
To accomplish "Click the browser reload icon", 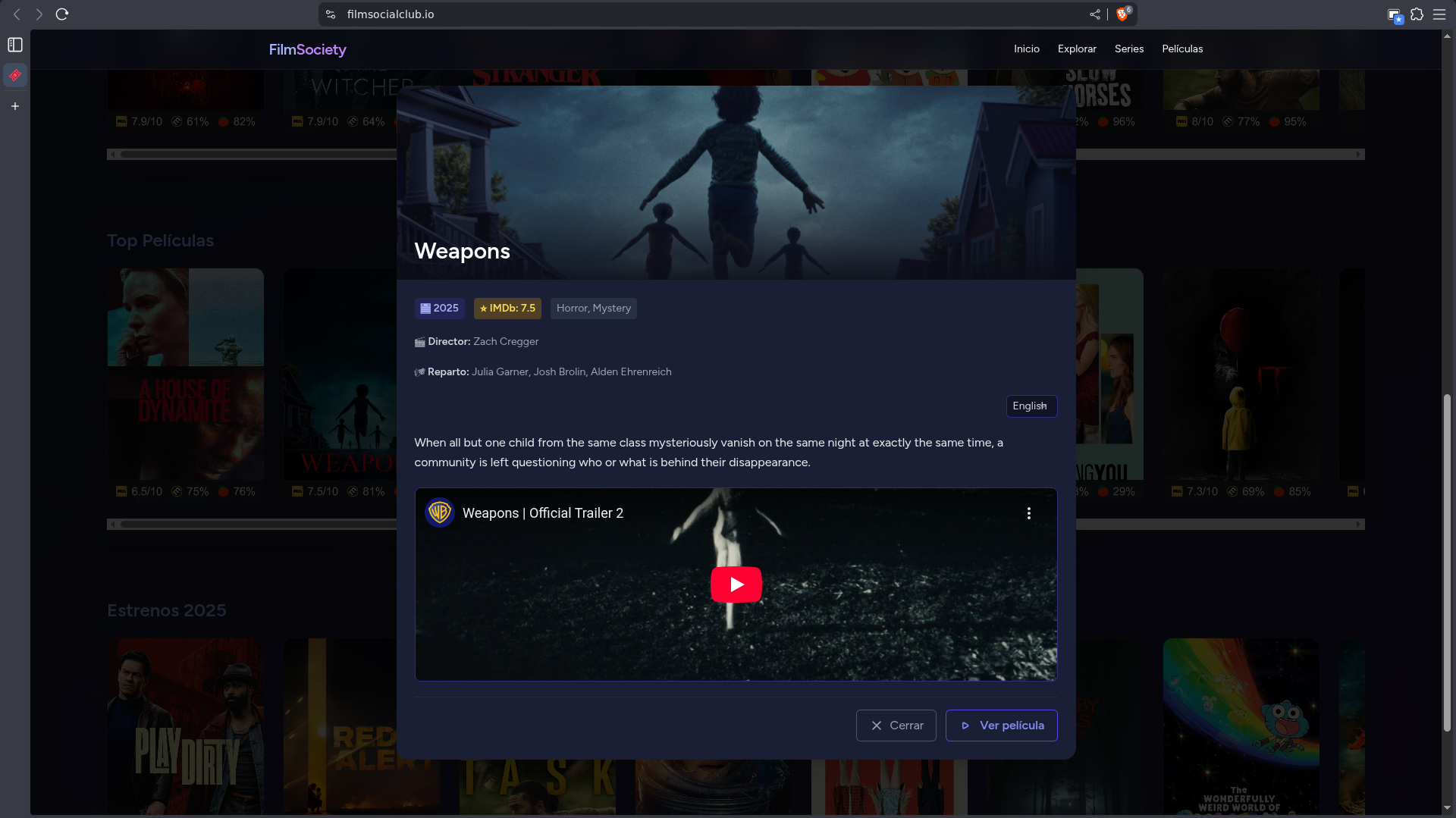I will [x=62, y=14].
